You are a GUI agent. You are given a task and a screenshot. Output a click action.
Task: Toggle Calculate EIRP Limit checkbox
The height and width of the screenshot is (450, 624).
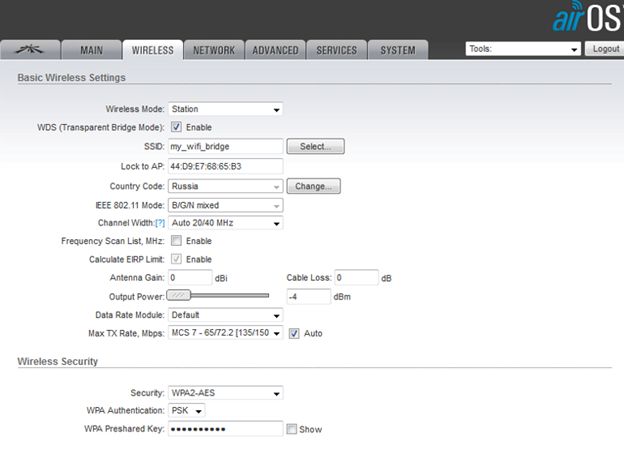pyautogui.click(x=176, y=259)
